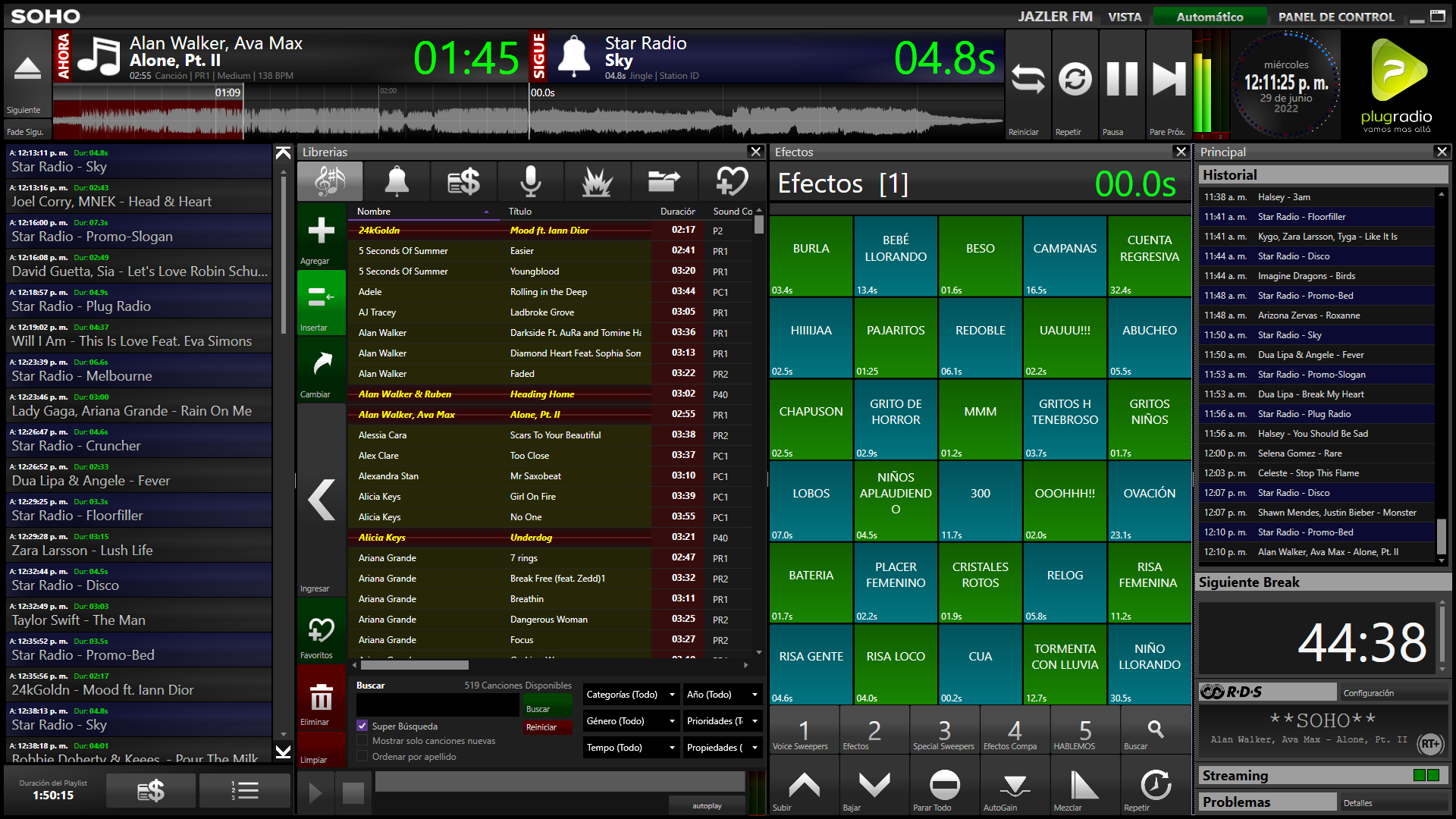The height and width of the screenshot is (819, 1456).
Task: Open the Categorías (Todo) dropdown
Action: (x=631, y=695)
